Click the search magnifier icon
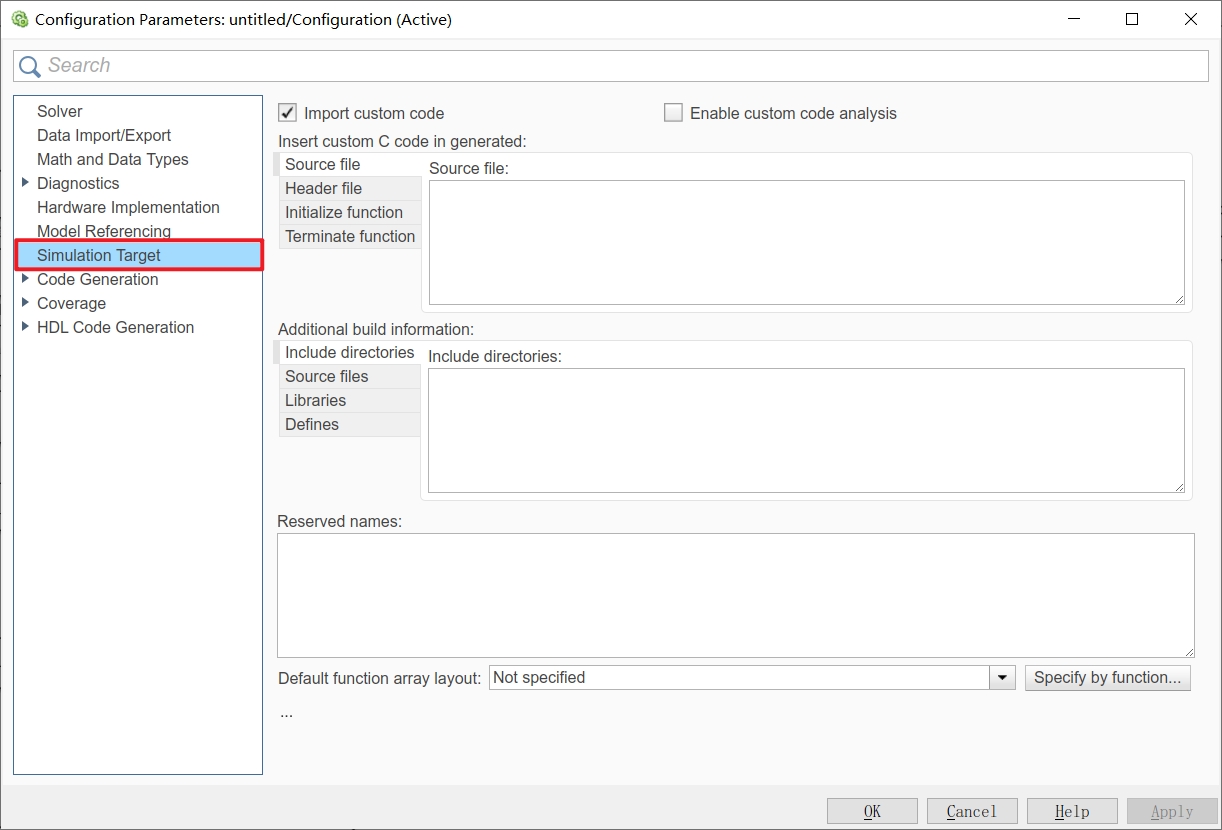The height and width of the screenshot is (830, 1222). pos(29,65)
